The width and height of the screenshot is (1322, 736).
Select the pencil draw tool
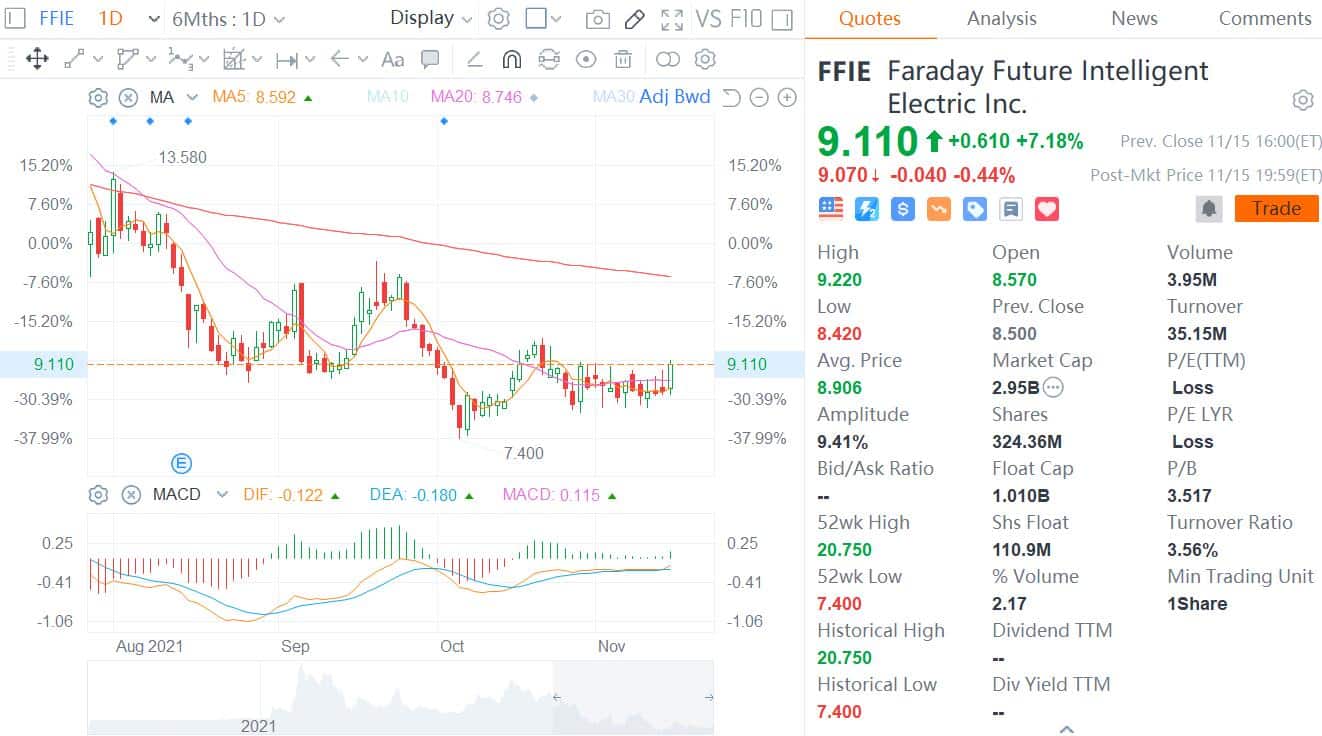click(x=634, y=19)
